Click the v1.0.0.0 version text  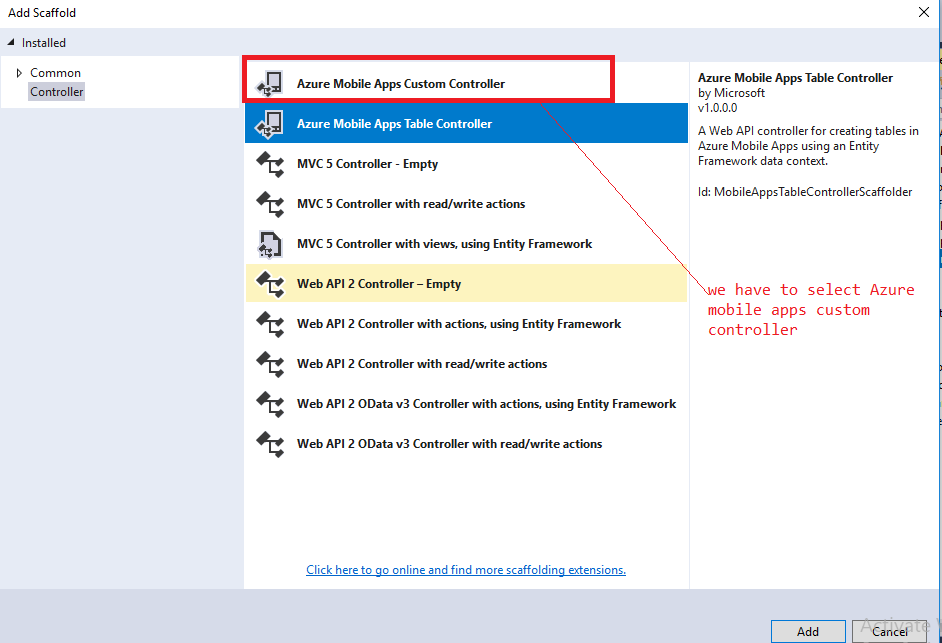click(717, 108)
